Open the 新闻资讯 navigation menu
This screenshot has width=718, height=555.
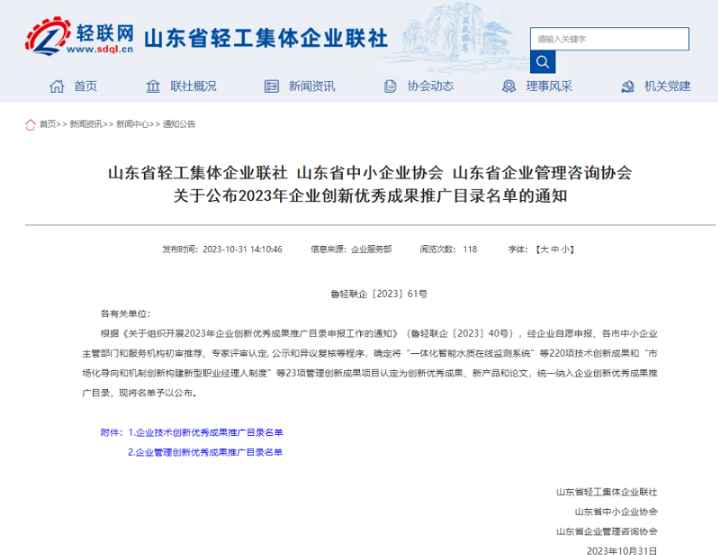311,87
